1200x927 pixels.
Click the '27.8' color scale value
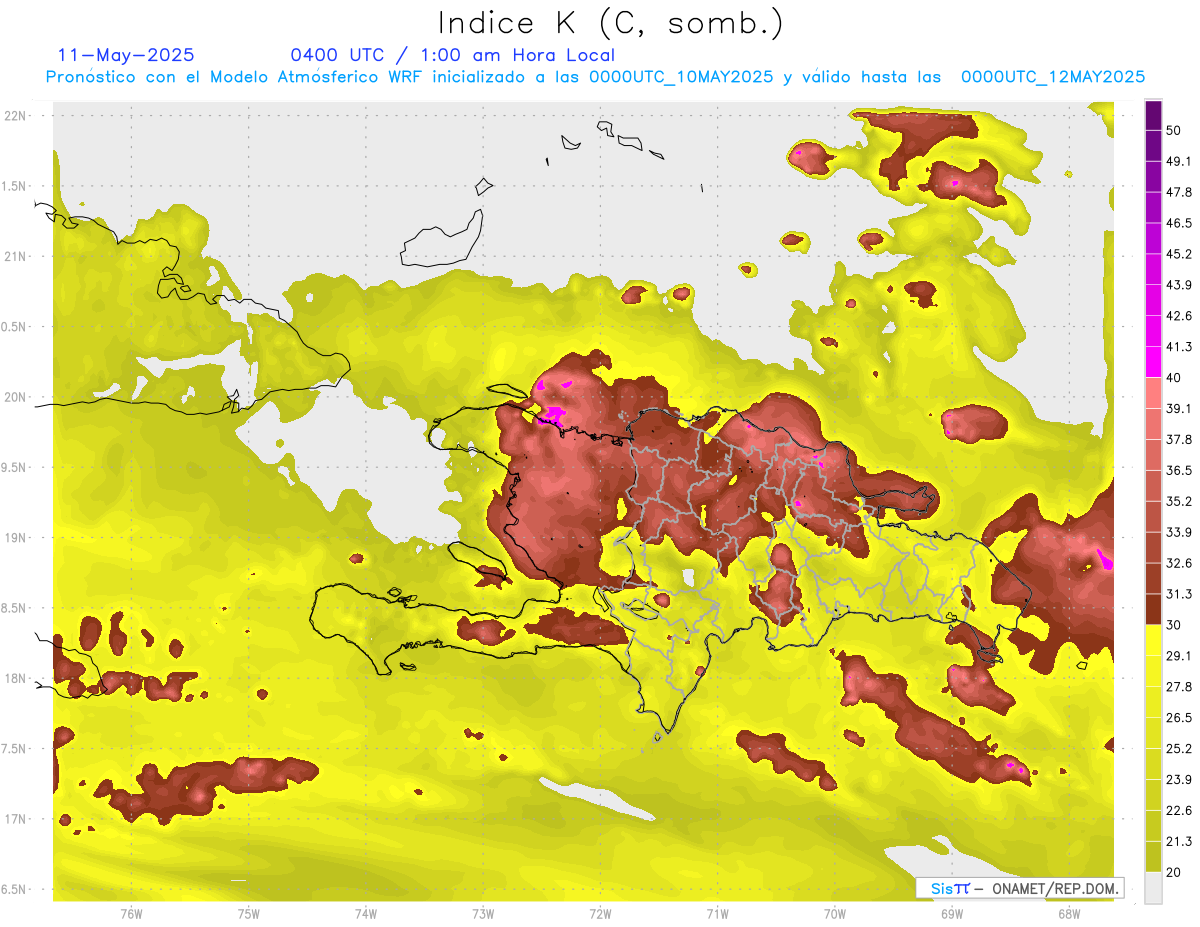coord(1179,687)
